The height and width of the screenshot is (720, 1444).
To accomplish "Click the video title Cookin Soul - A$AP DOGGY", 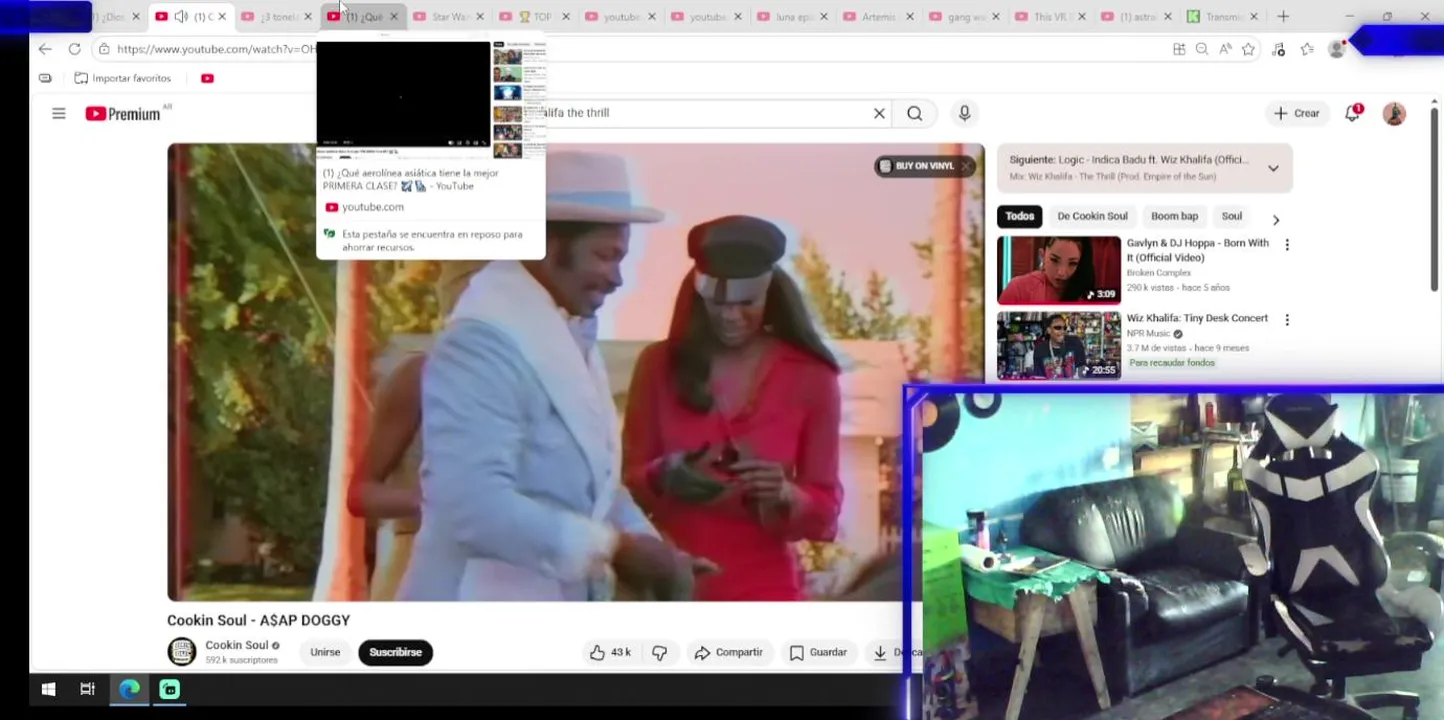I will [258, 620].
